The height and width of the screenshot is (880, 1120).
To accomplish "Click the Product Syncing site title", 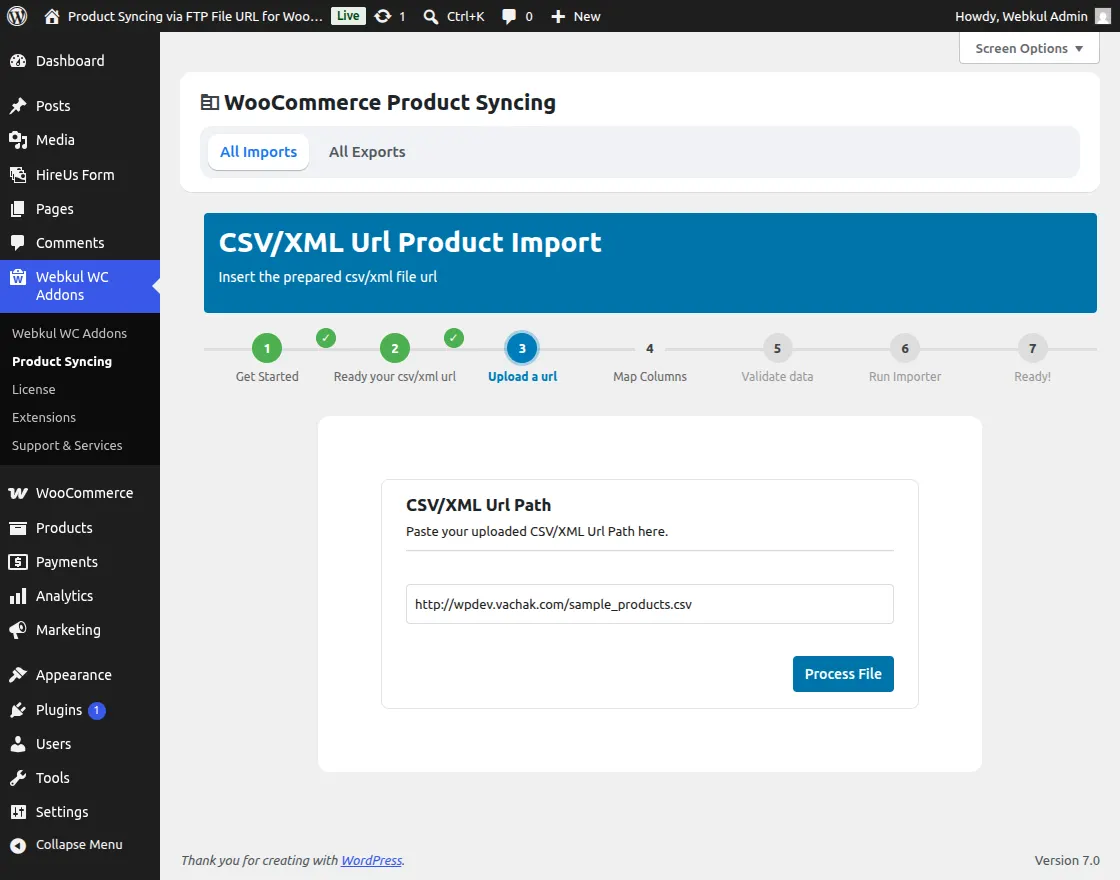I will click(x=195, y=16).
